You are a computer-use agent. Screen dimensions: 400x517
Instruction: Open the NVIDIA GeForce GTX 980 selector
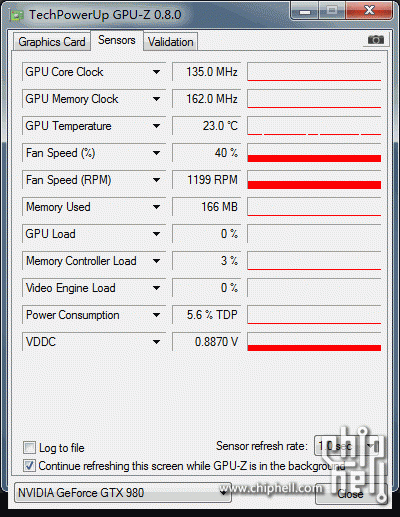tap(123, 492)
